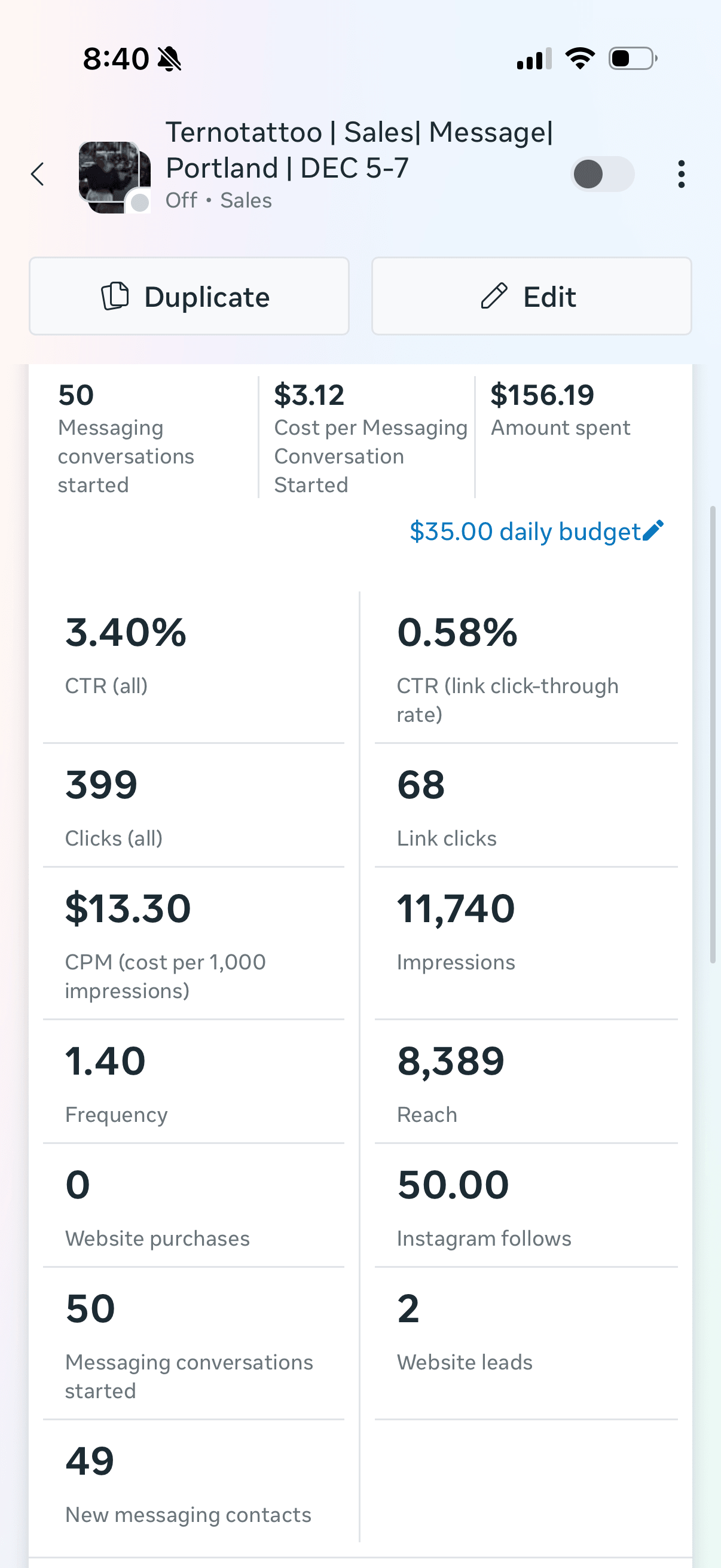The height and width of the screenshot is (1568, 721).
Task: Click the muted notifications bell in status bar
Action: click(169, 58)
